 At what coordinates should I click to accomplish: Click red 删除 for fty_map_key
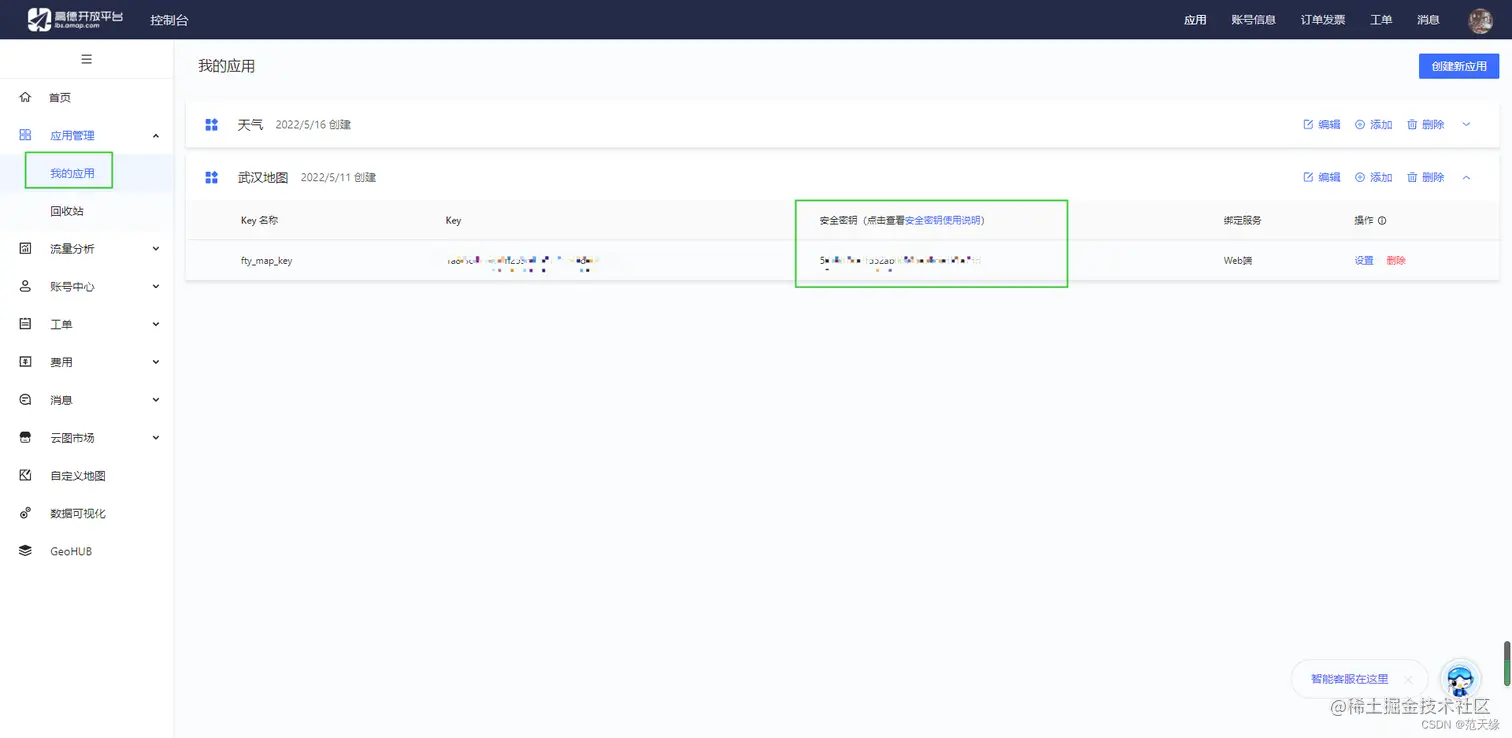(1396, 260)
